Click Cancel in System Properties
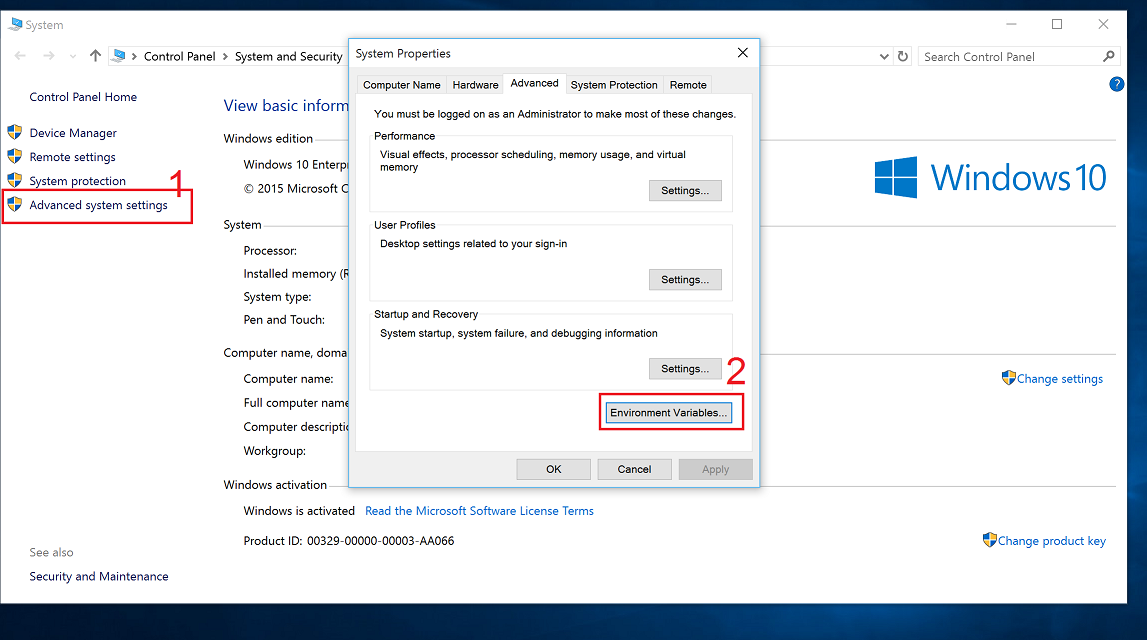The width and height of the screenshot is (1147, 640). (634, 469)
